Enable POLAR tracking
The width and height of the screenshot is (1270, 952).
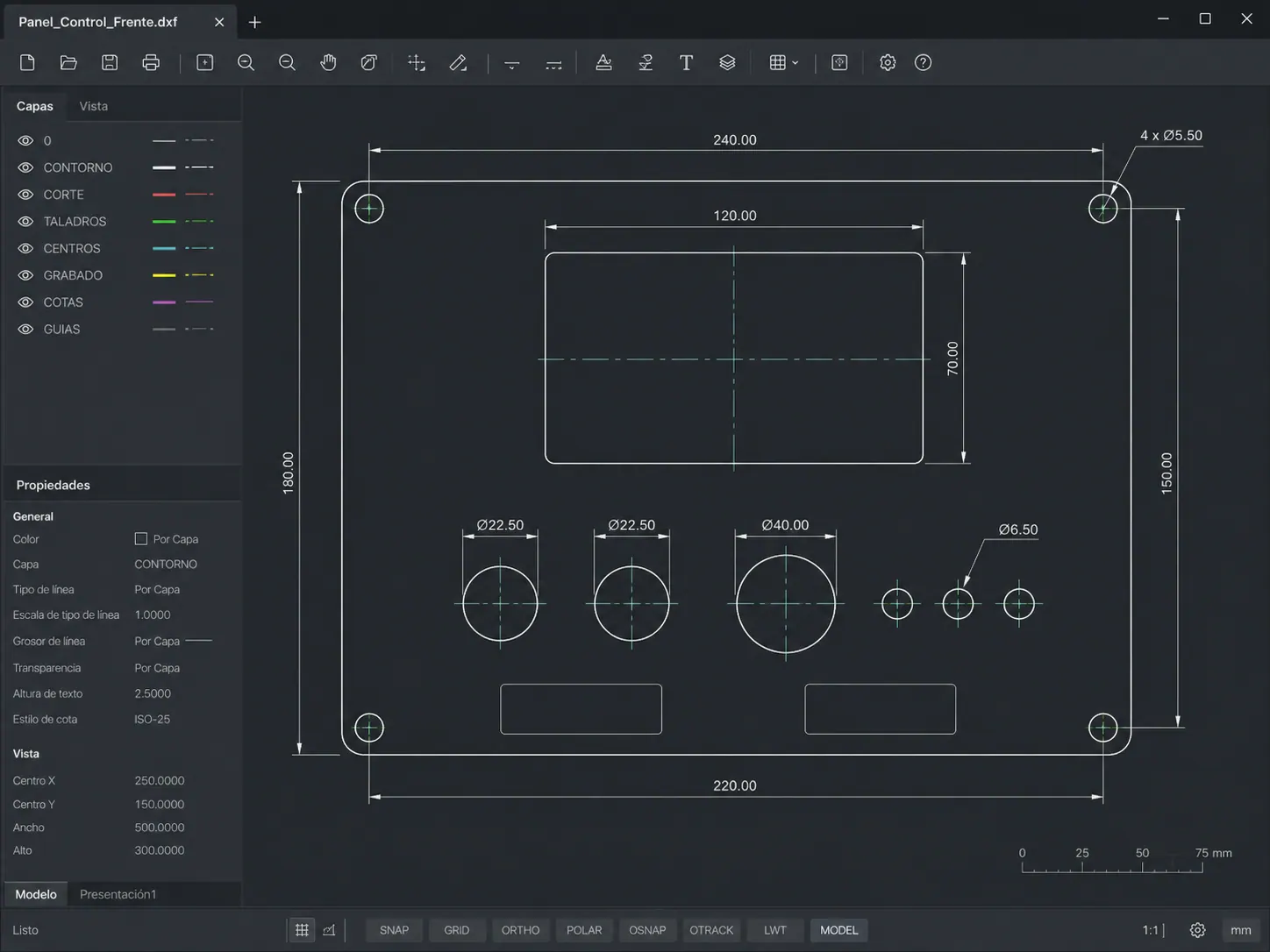click(x=584, y=930)
